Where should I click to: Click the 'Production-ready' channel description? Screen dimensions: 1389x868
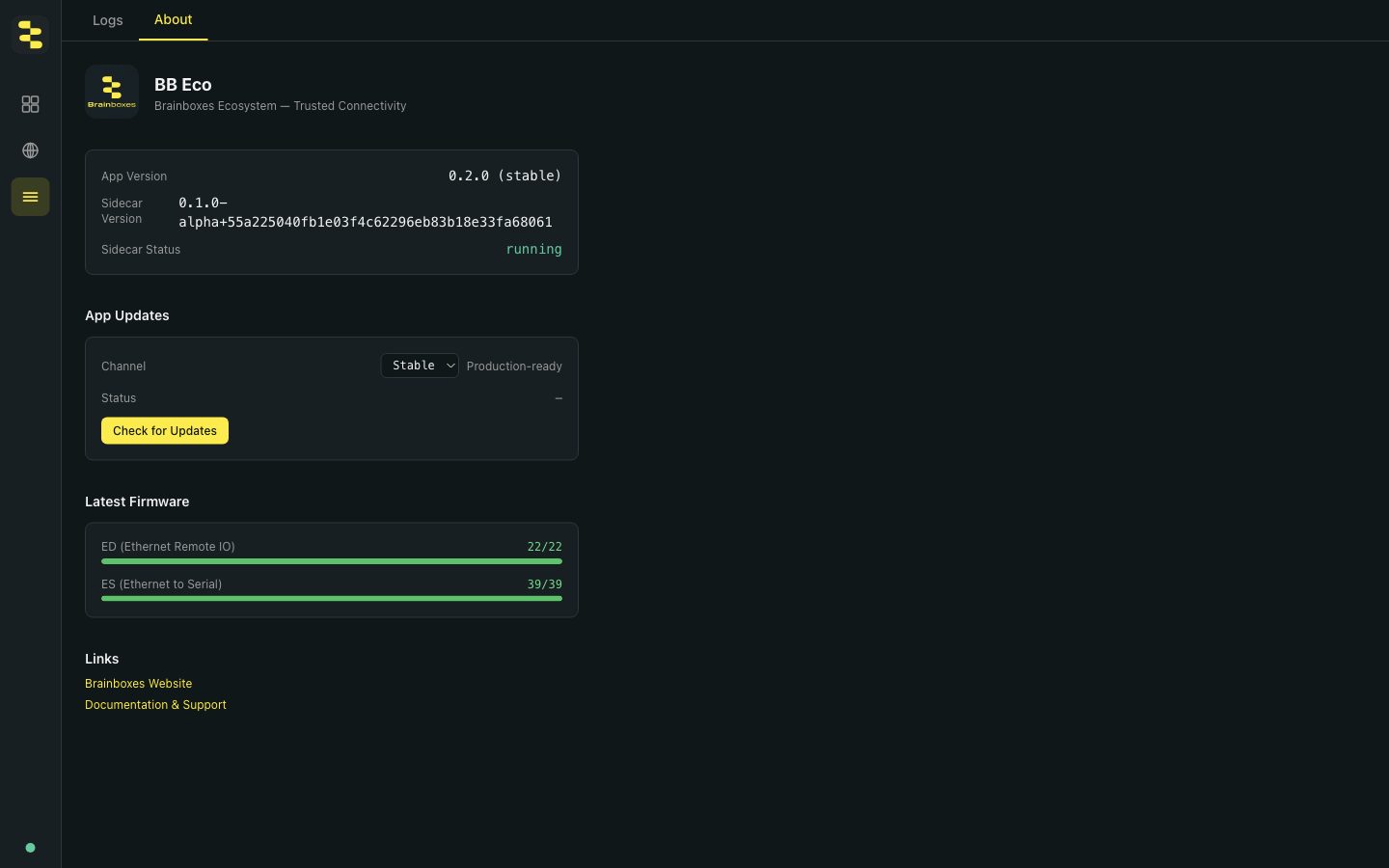click(x=514, y=366)
